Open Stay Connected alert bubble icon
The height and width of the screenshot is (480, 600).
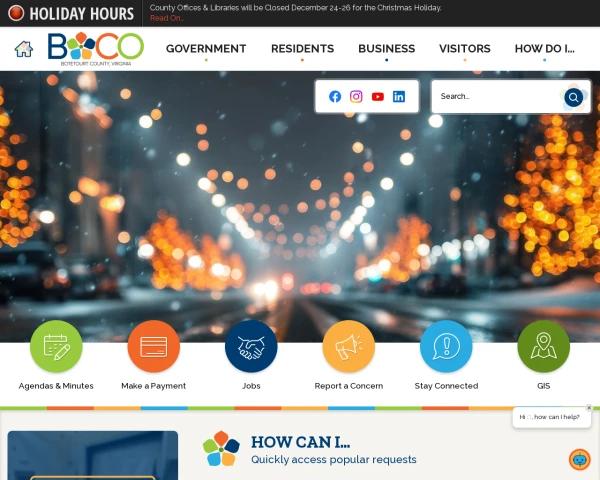click(446, 346)
